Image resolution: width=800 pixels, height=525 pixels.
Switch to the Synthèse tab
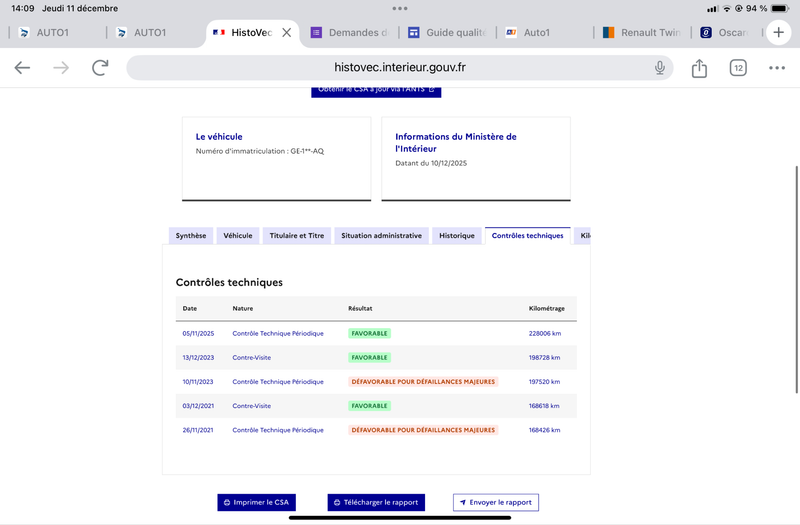(191, 236)
